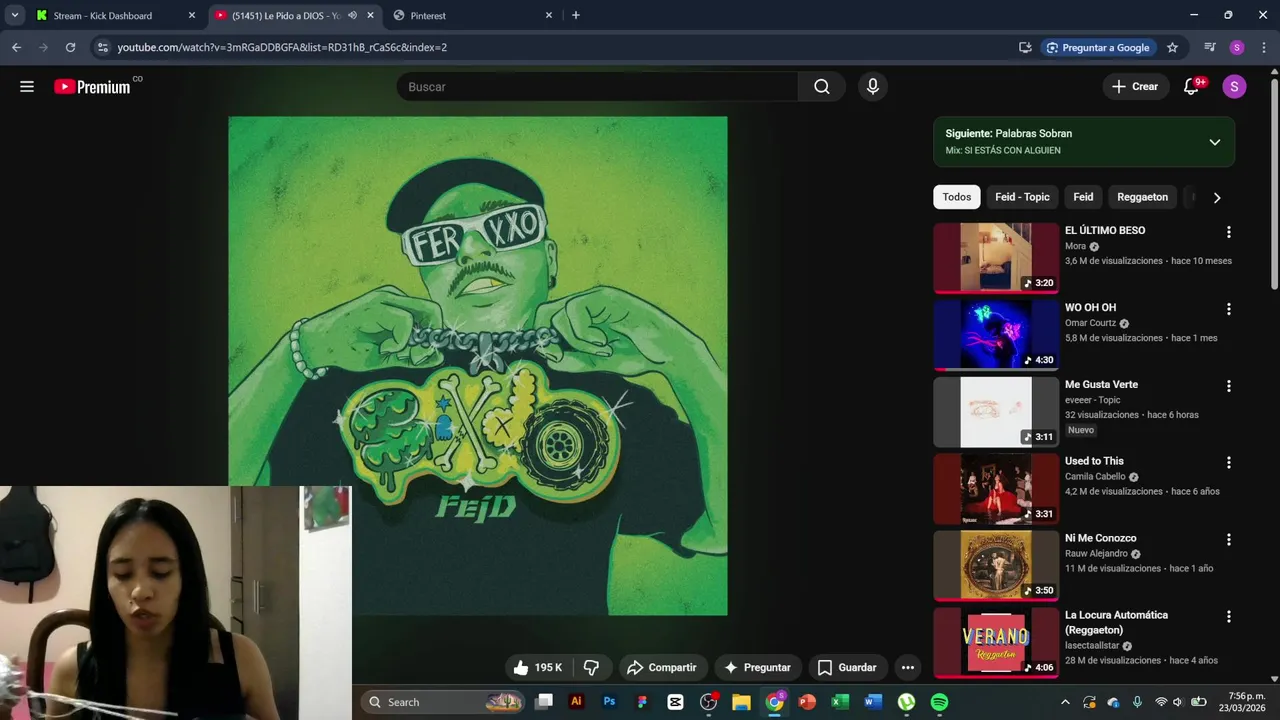1280x720 pixels.
Task: Open options for EL ÚLTIMO BESO video
Action: click(x=1229, y=232)
